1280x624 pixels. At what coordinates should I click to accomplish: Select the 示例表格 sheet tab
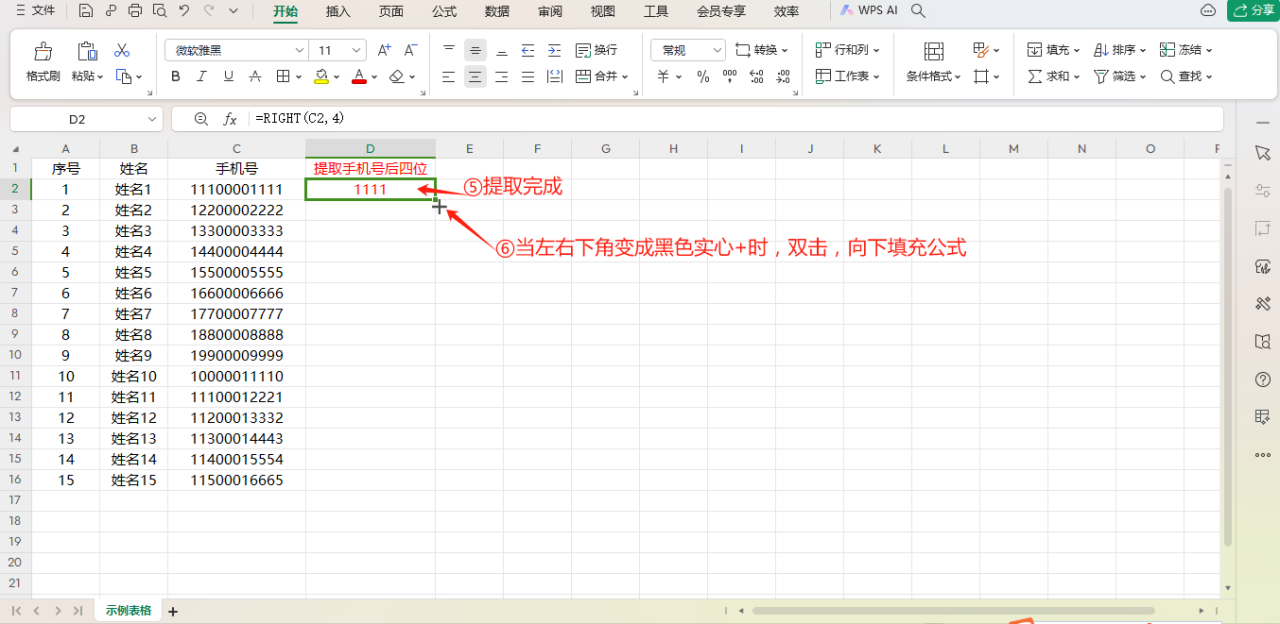pos(128,610)
